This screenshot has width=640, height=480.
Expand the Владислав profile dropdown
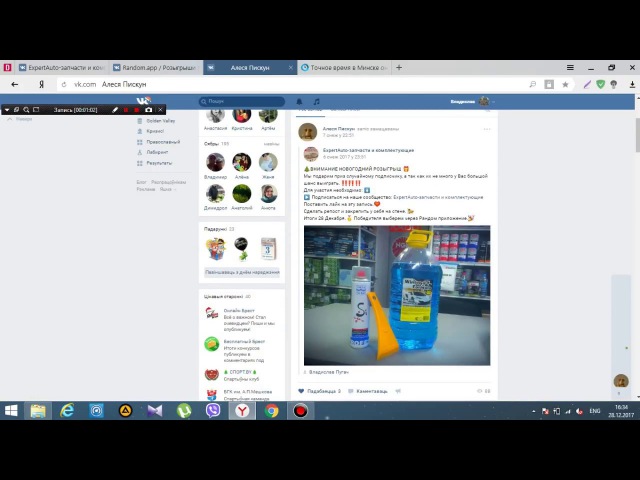(x=473, y=101)
